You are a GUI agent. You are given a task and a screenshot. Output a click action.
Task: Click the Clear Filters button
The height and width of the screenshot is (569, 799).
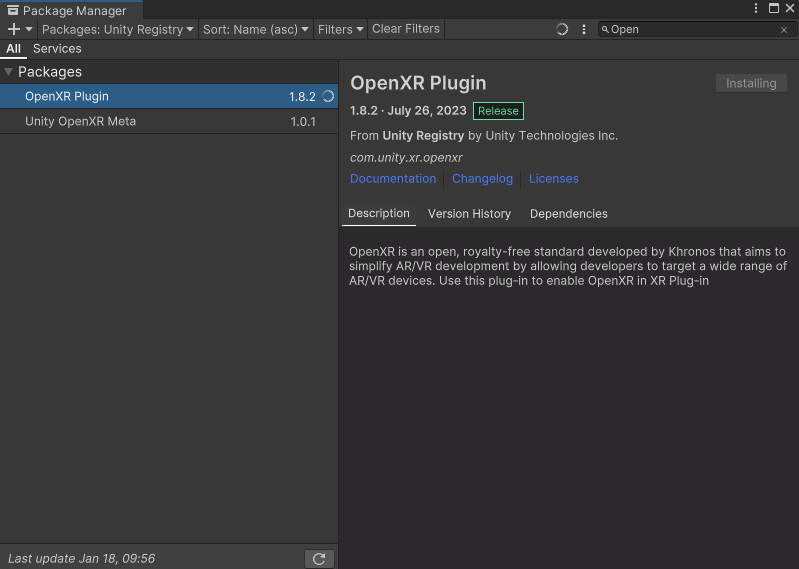pyautogui.click(x=406, y=29)
